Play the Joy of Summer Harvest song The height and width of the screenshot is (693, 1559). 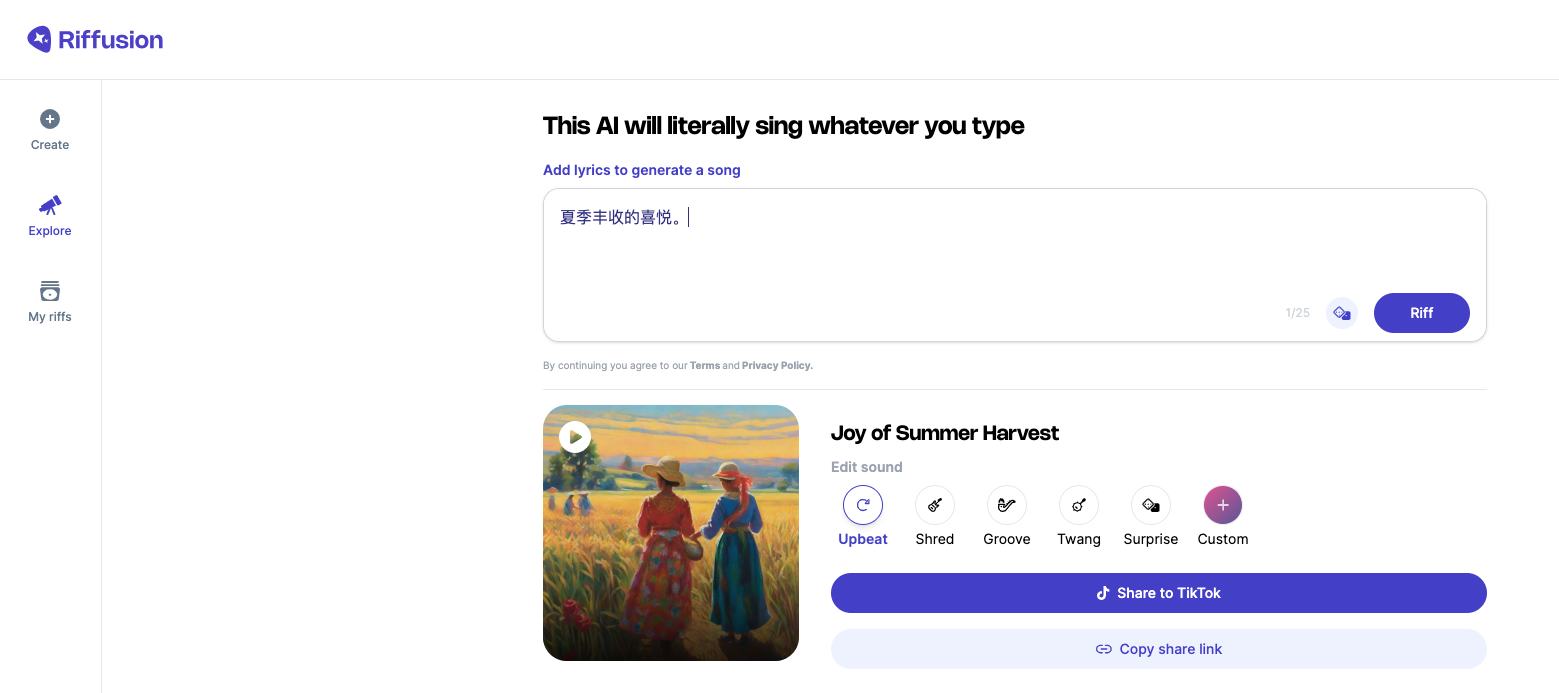pyautogui.click(x=575, y=437)
